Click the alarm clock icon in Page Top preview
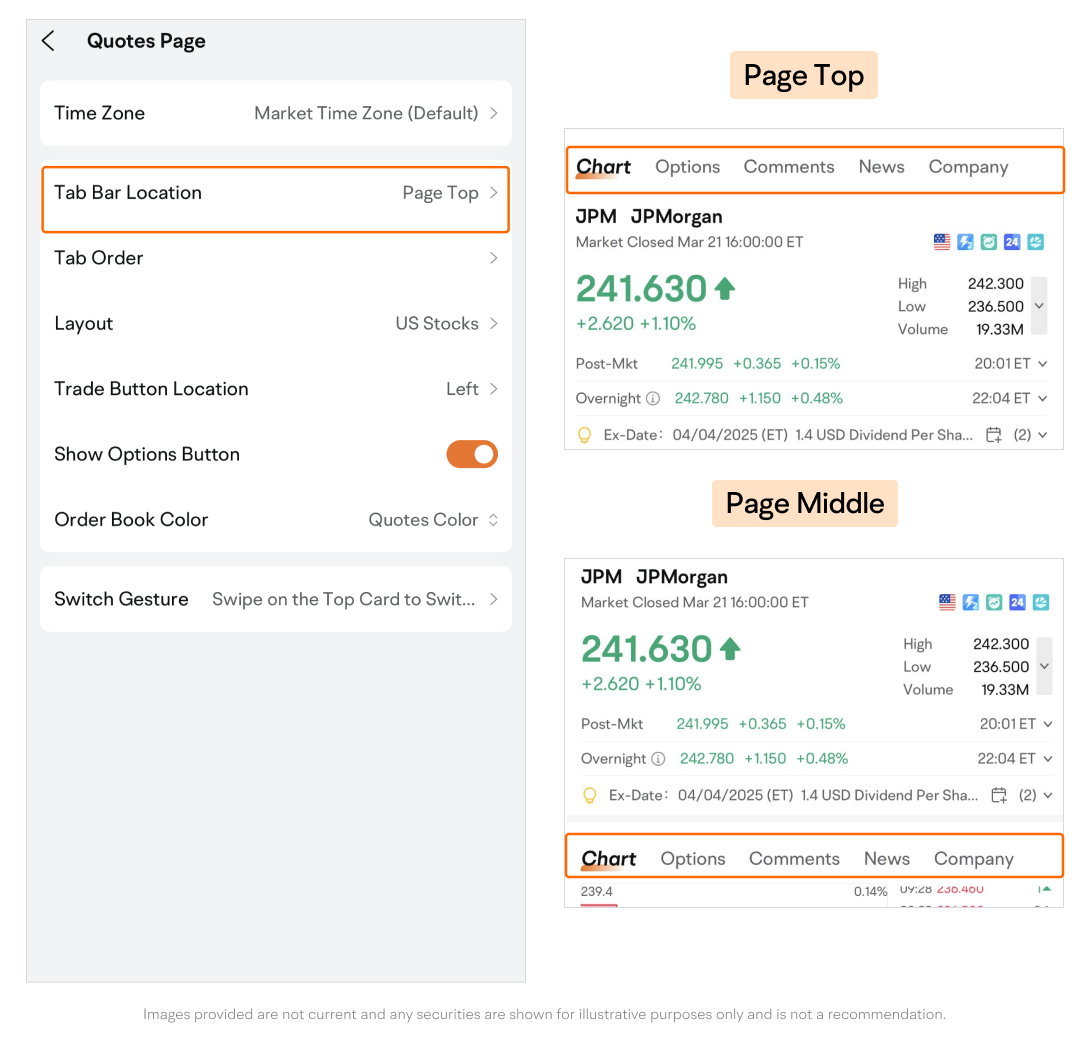The height and width of the screenshot is (1042, 1090). 988,242
